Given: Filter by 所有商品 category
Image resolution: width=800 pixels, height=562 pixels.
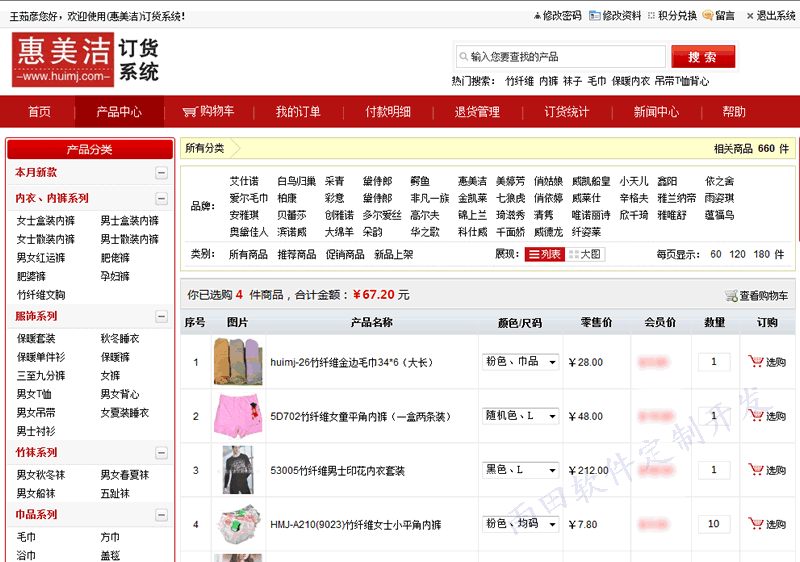Looking at the screenshot, I should coord(248,254).
